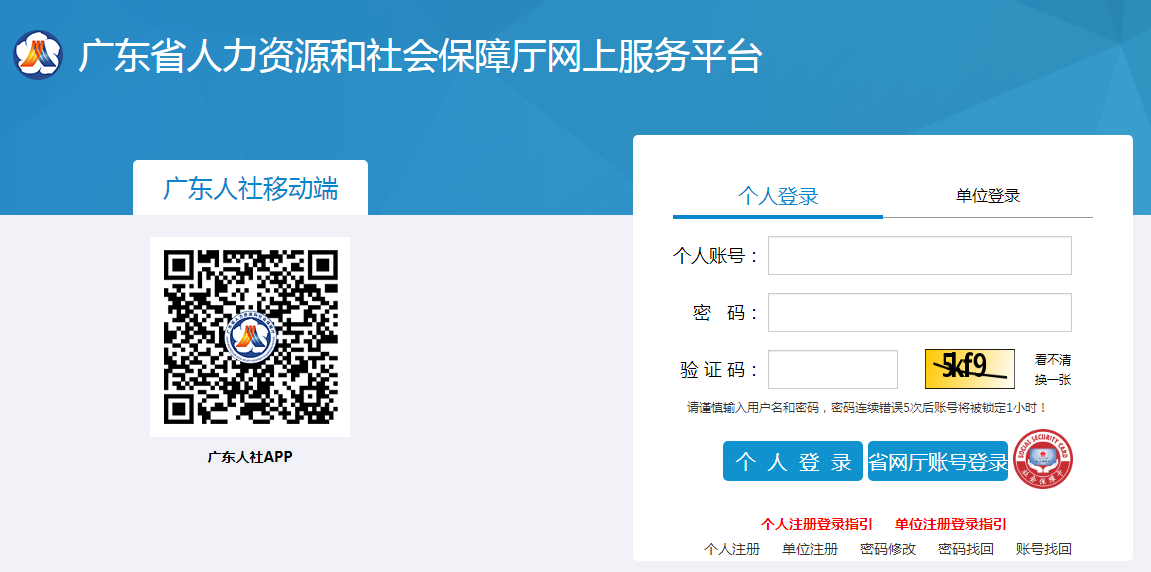Click the 个人登录 blue button
The image size is (1151, 572).
[x=793, y=461]
